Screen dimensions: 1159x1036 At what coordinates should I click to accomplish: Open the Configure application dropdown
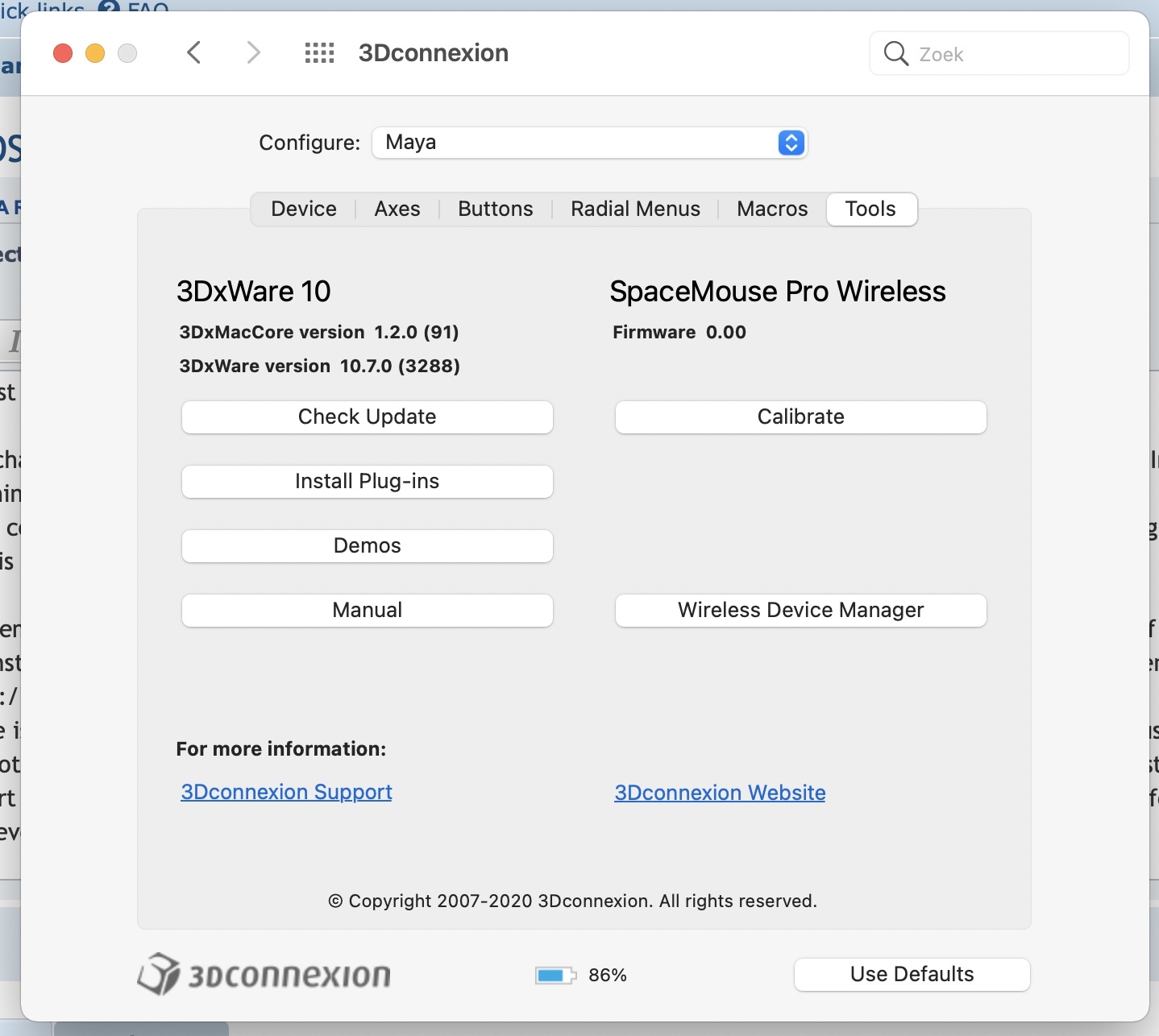[589, 143]
